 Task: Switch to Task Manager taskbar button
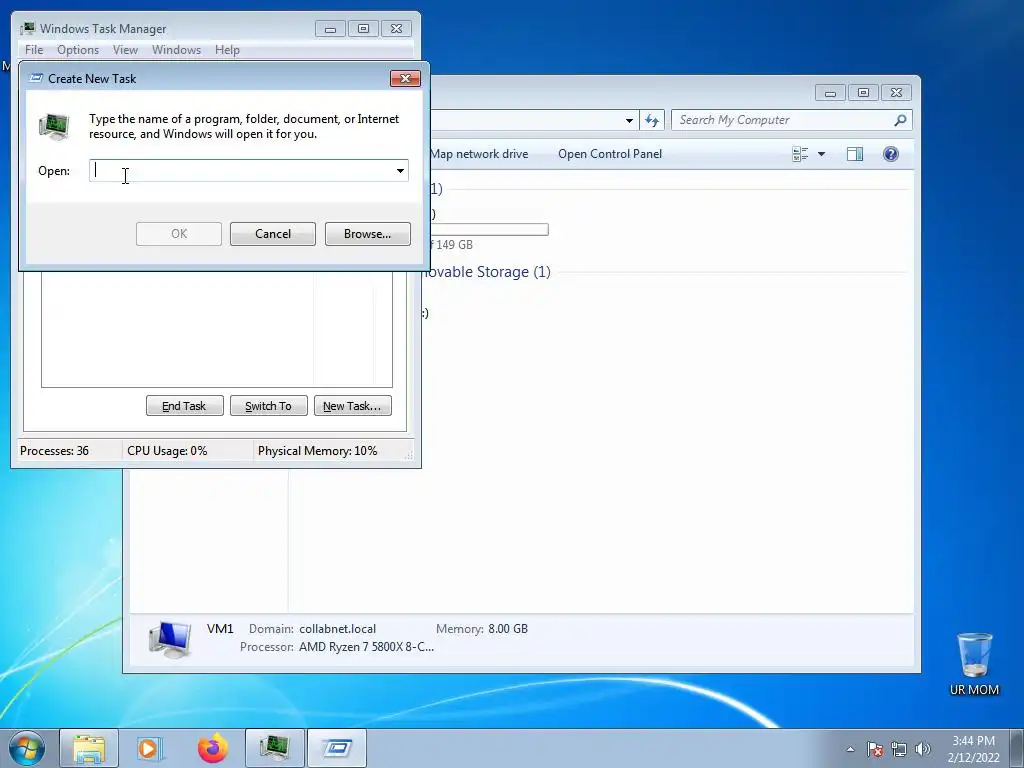(x=275, y=748)
